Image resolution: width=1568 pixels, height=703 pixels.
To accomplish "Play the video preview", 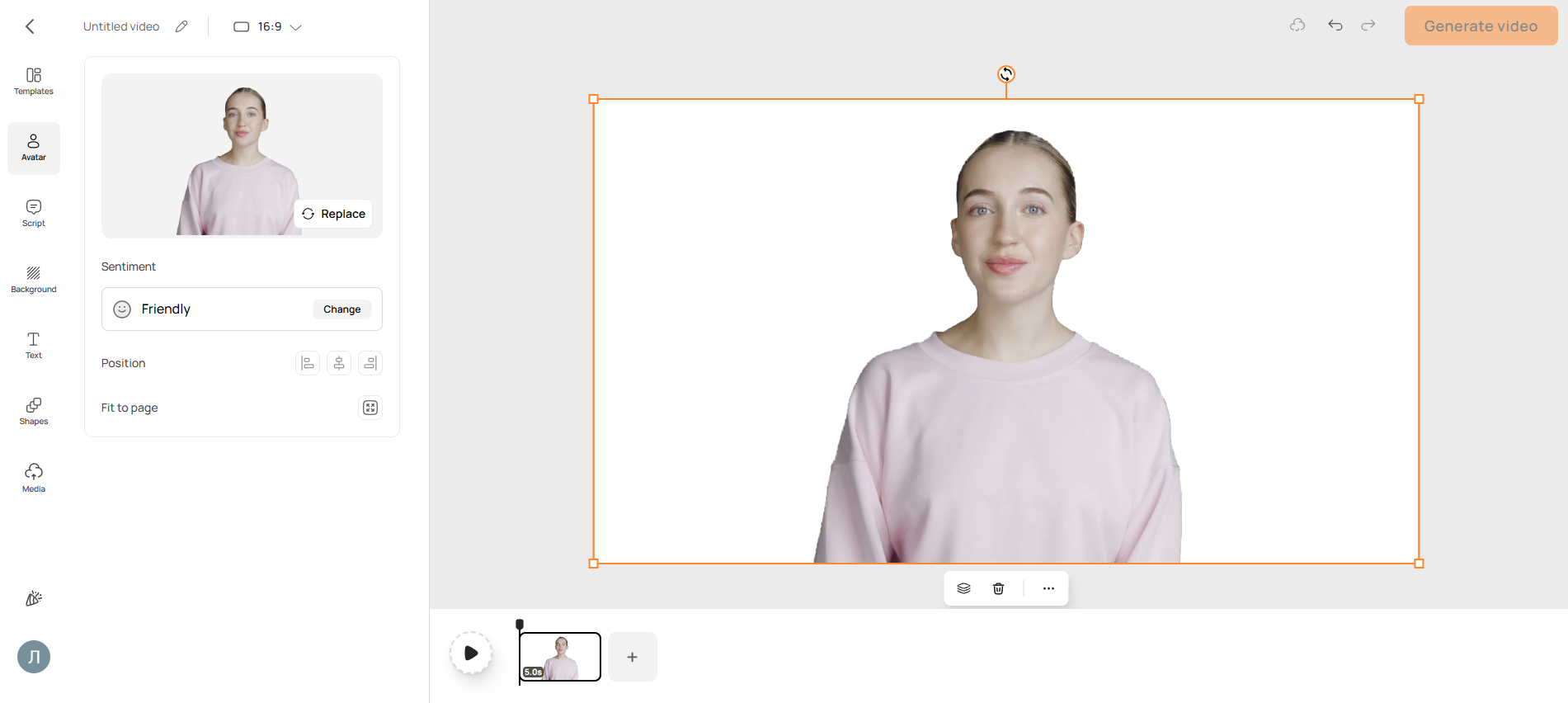I will [x=471, y=653].
